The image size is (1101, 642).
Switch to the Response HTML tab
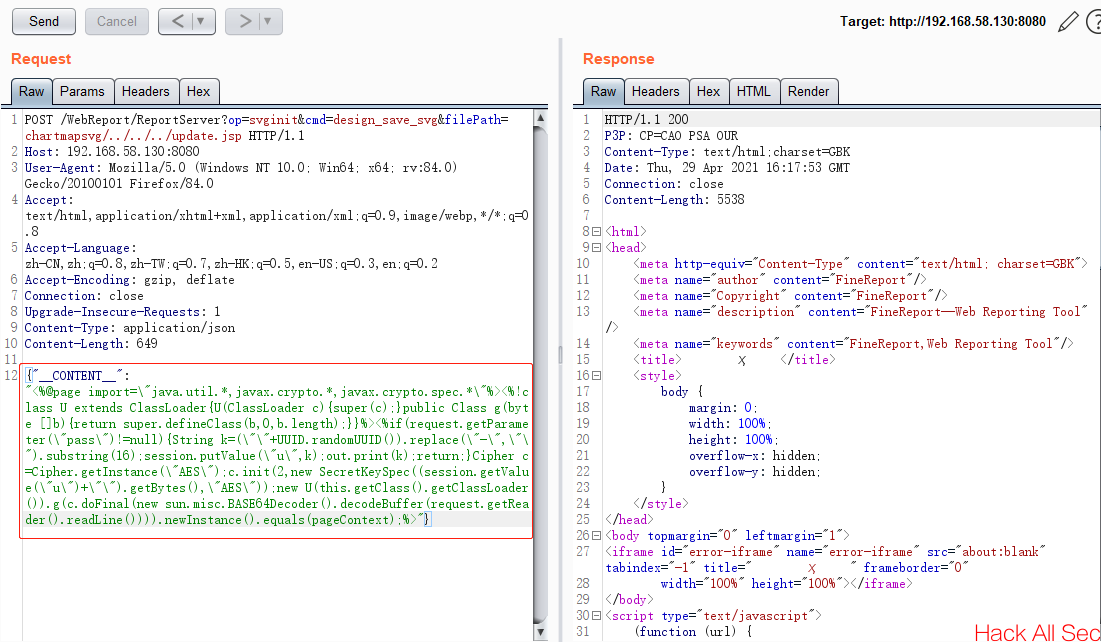pos(753,91)
